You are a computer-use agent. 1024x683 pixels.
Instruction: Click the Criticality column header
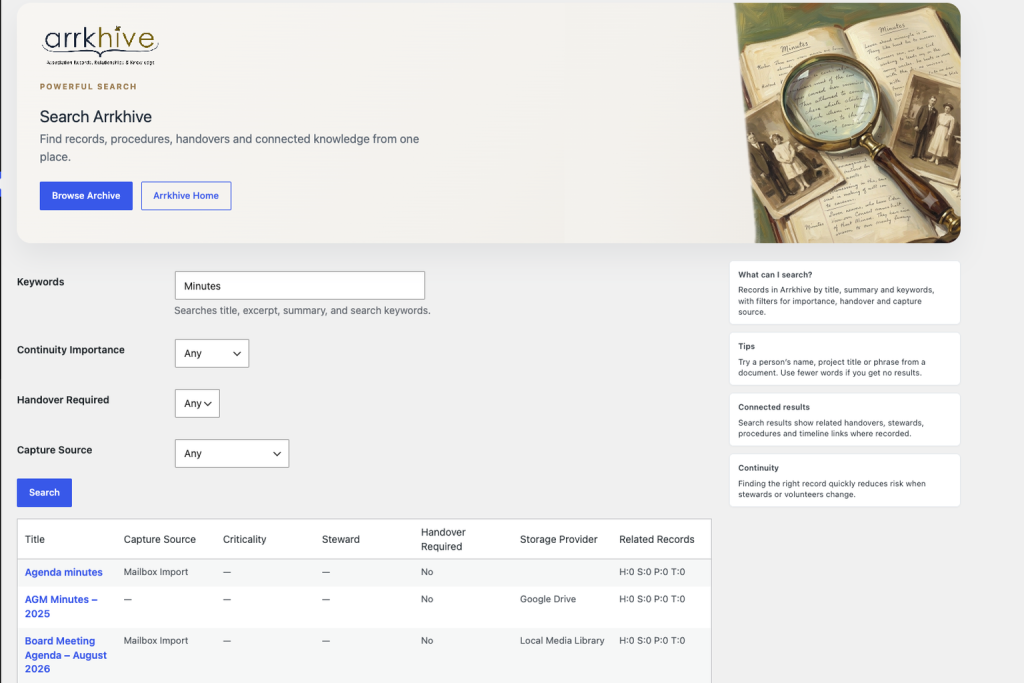point(244,539)
